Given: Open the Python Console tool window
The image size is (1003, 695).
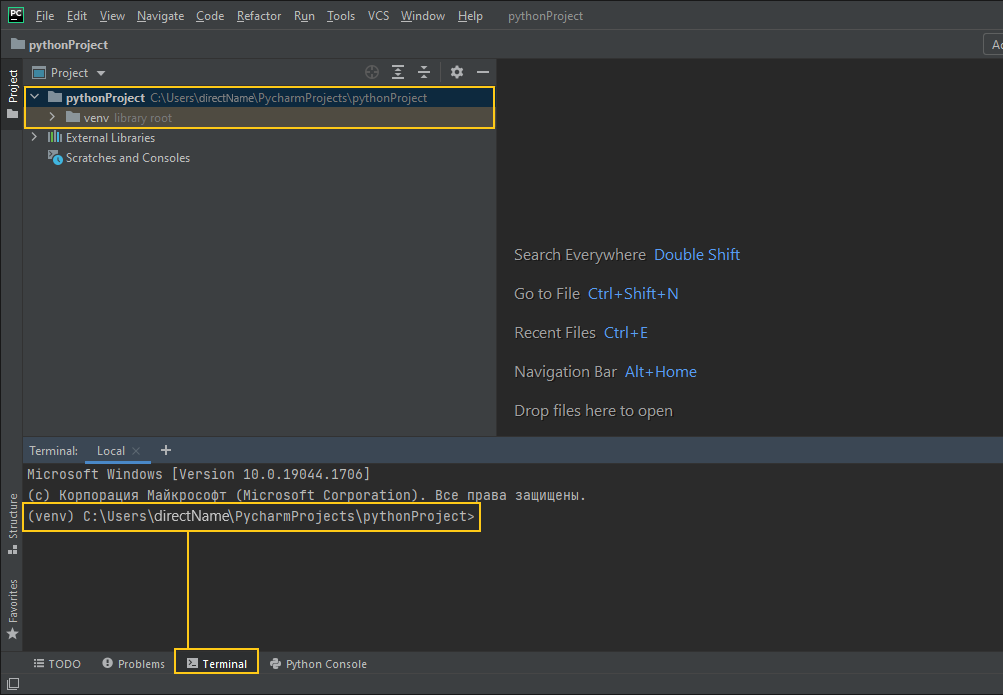Looking at the screenshot, I should [319, 664].
